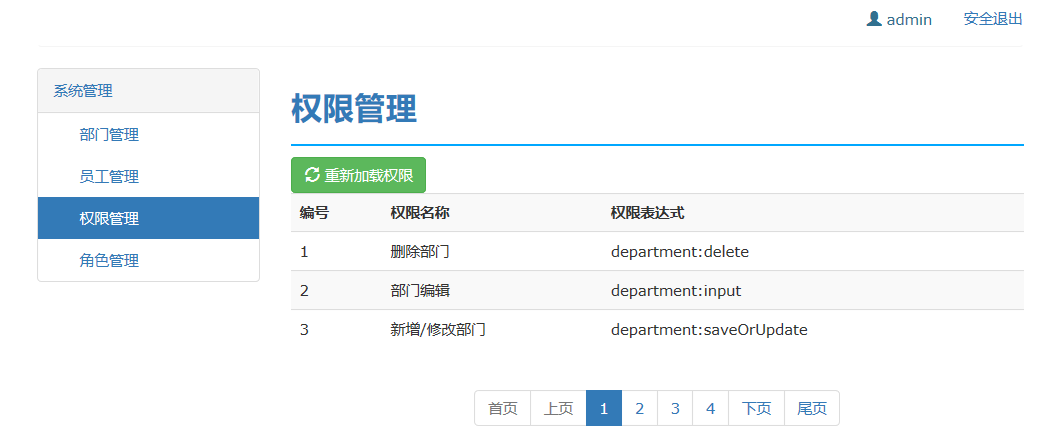The height and width of the screenshot is (439, 1064).
Task: Select the active 权限管理 sidebar item
Action: click(x=109, y=219)
